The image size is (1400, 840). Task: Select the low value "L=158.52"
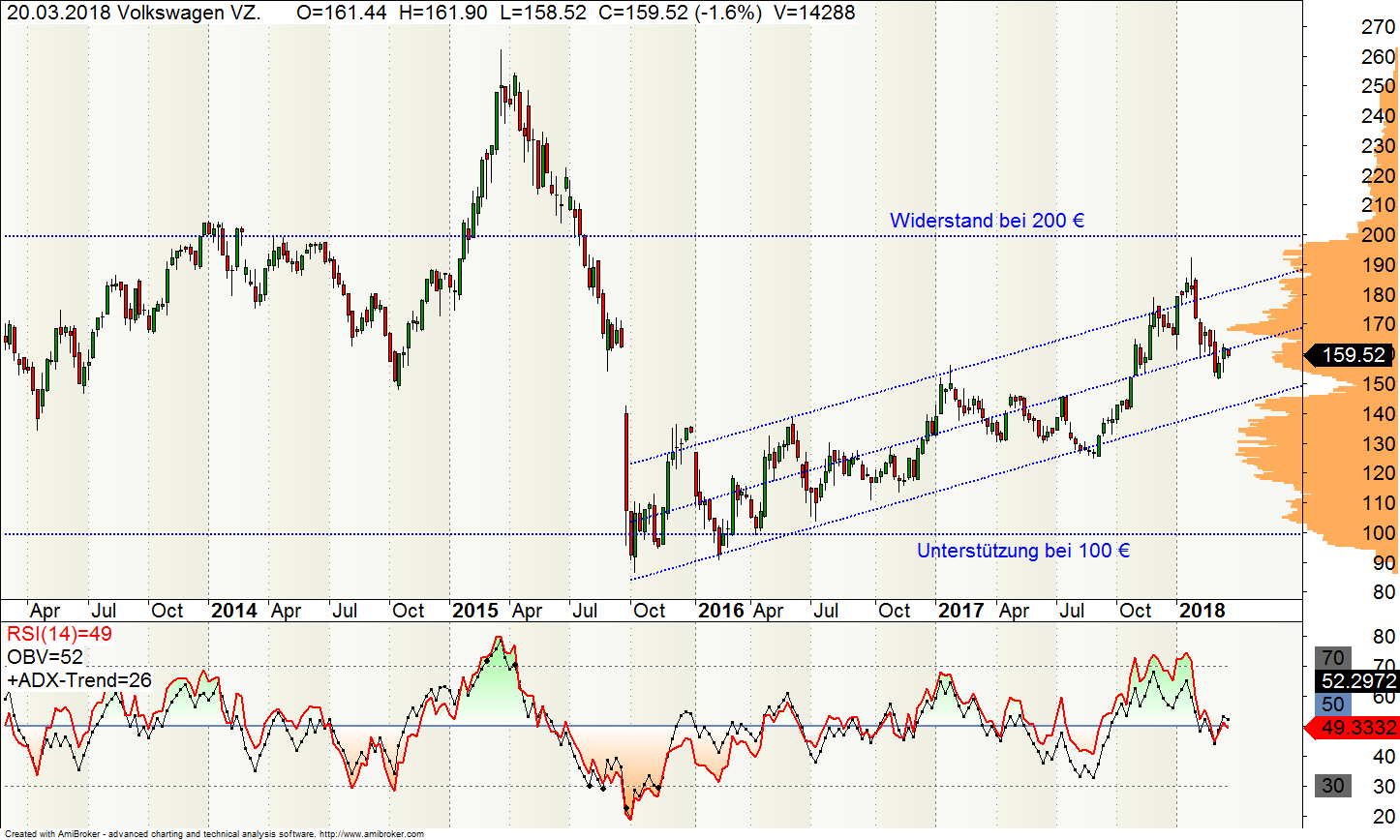541,13
